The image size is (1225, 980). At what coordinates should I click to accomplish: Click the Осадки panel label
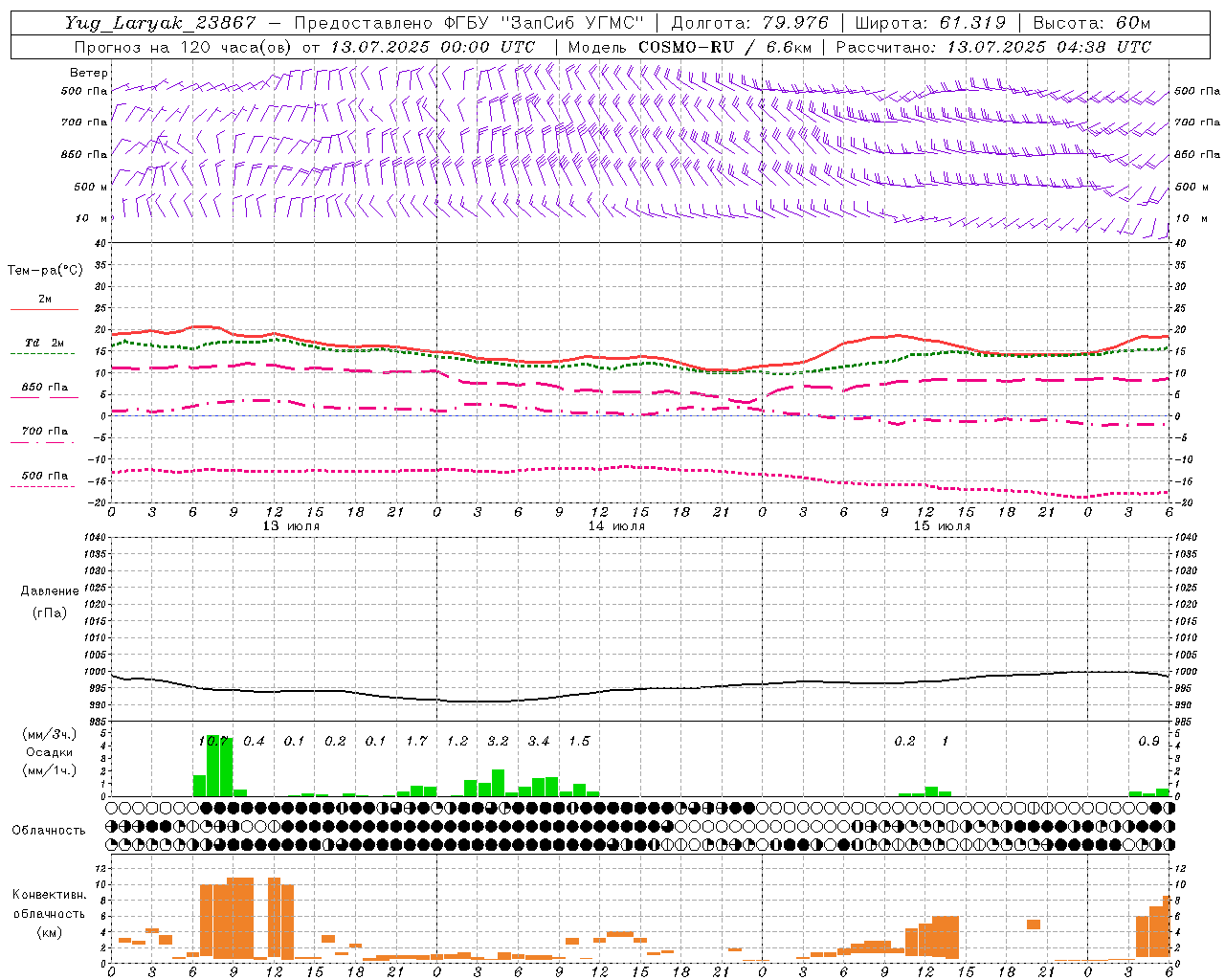point(49,752)
